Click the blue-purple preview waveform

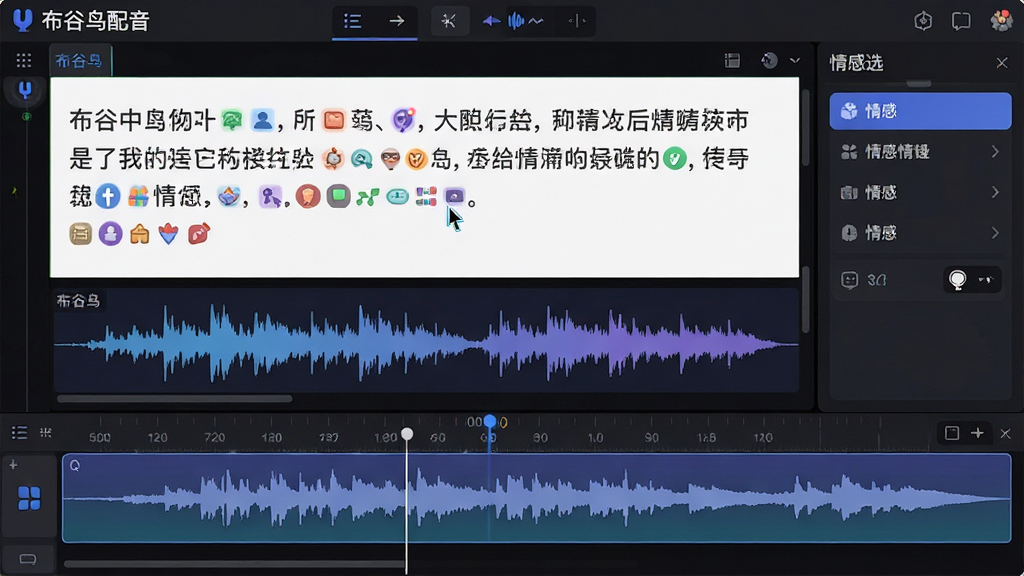[426, 343]
